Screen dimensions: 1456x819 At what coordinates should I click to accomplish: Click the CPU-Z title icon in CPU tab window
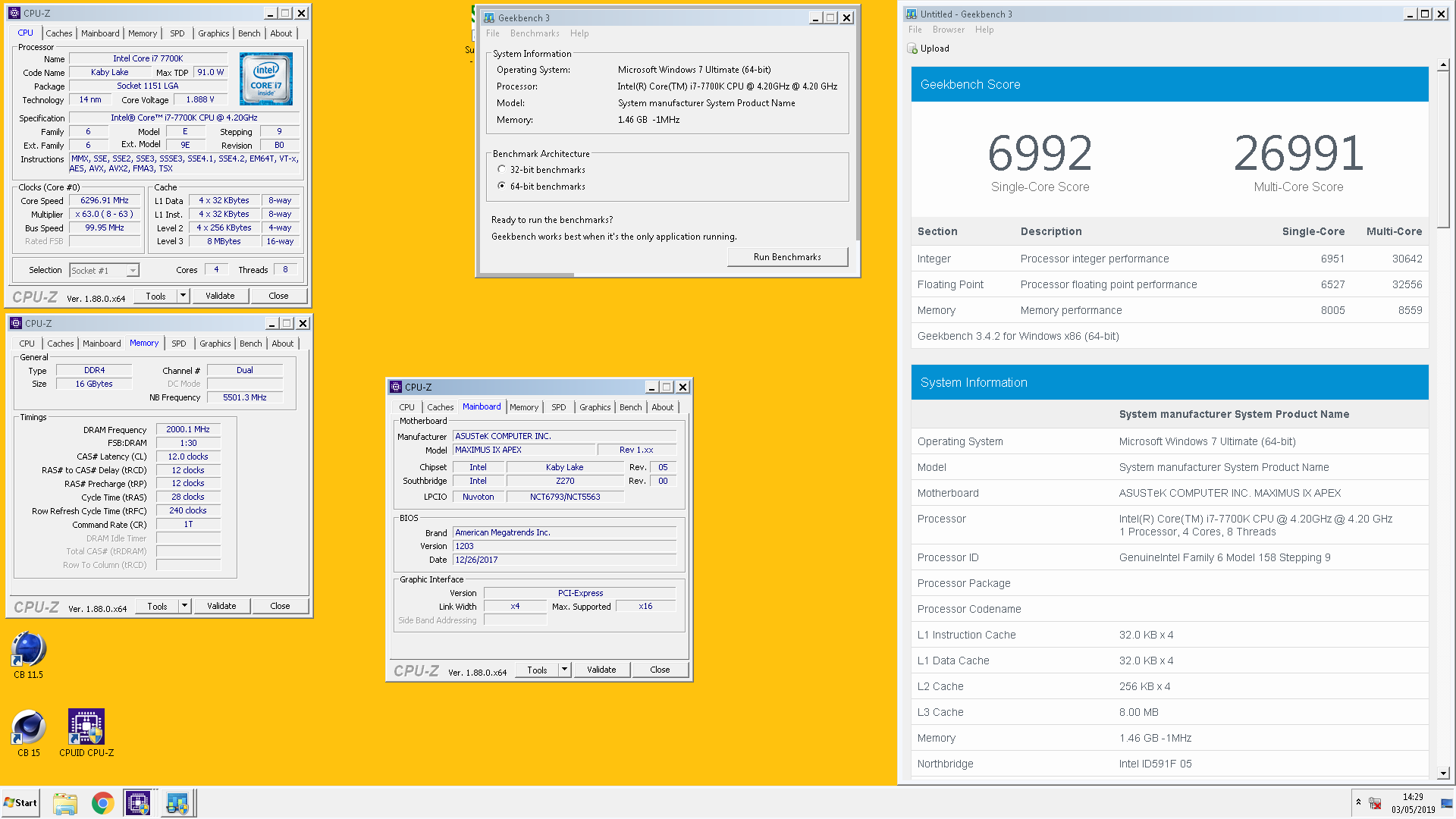14,13
